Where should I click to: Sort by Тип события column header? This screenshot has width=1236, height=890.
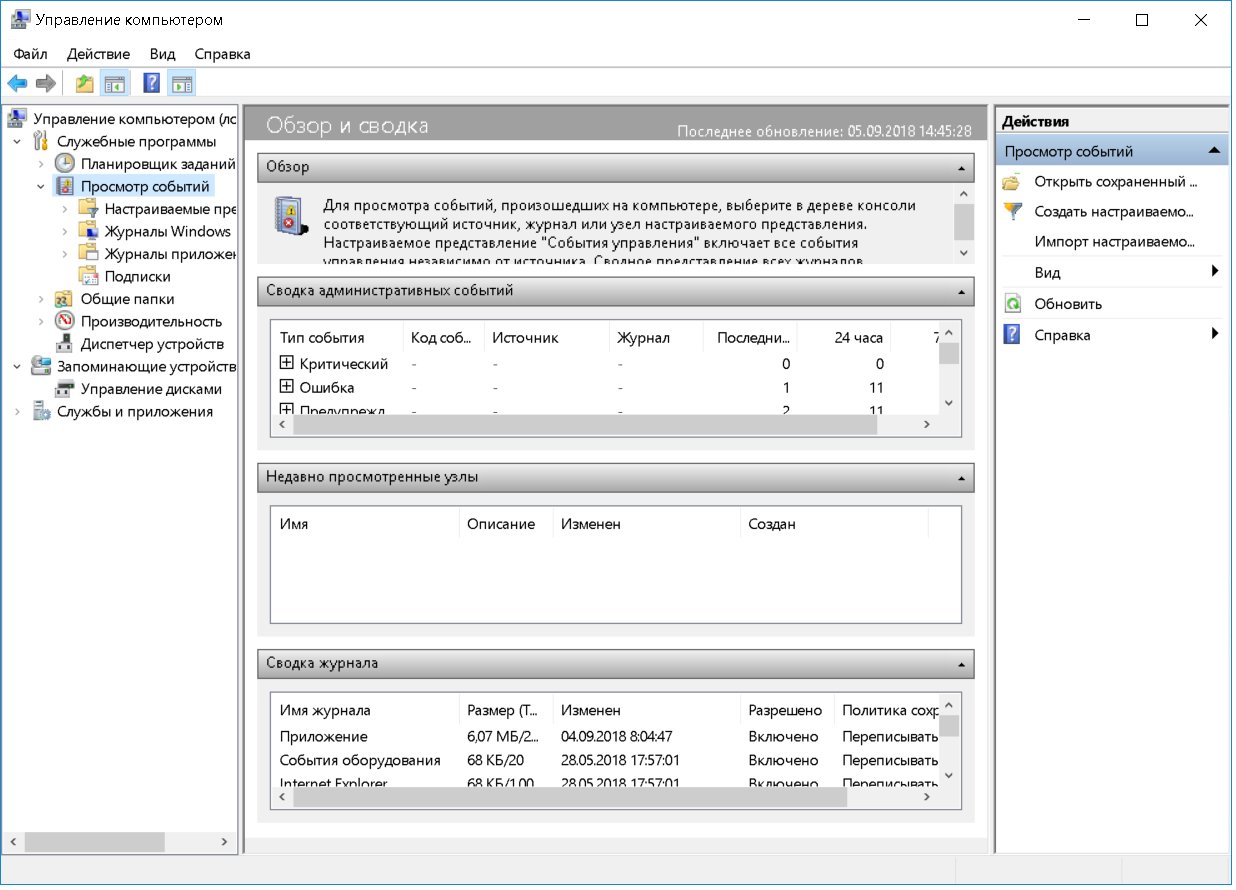point(337,338)
